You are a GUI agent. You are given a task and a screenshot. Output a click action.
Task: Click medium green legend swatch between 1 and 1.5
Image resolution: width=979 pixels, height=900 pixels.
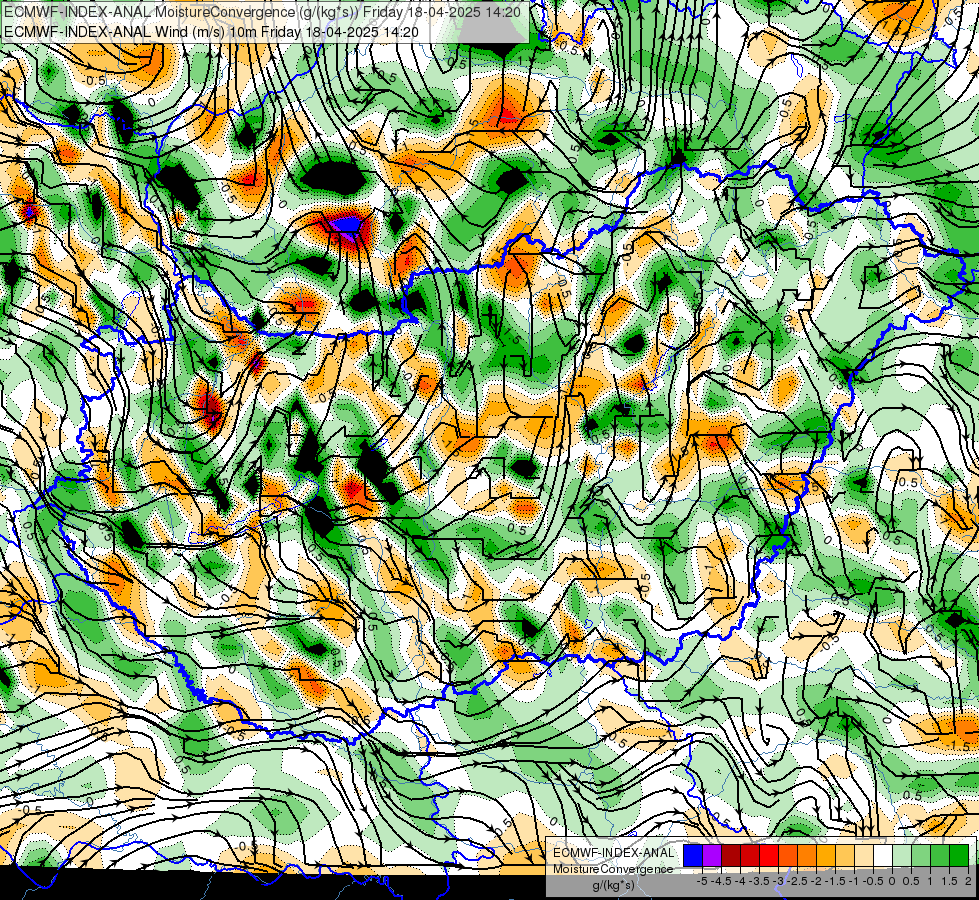[940, 855]
